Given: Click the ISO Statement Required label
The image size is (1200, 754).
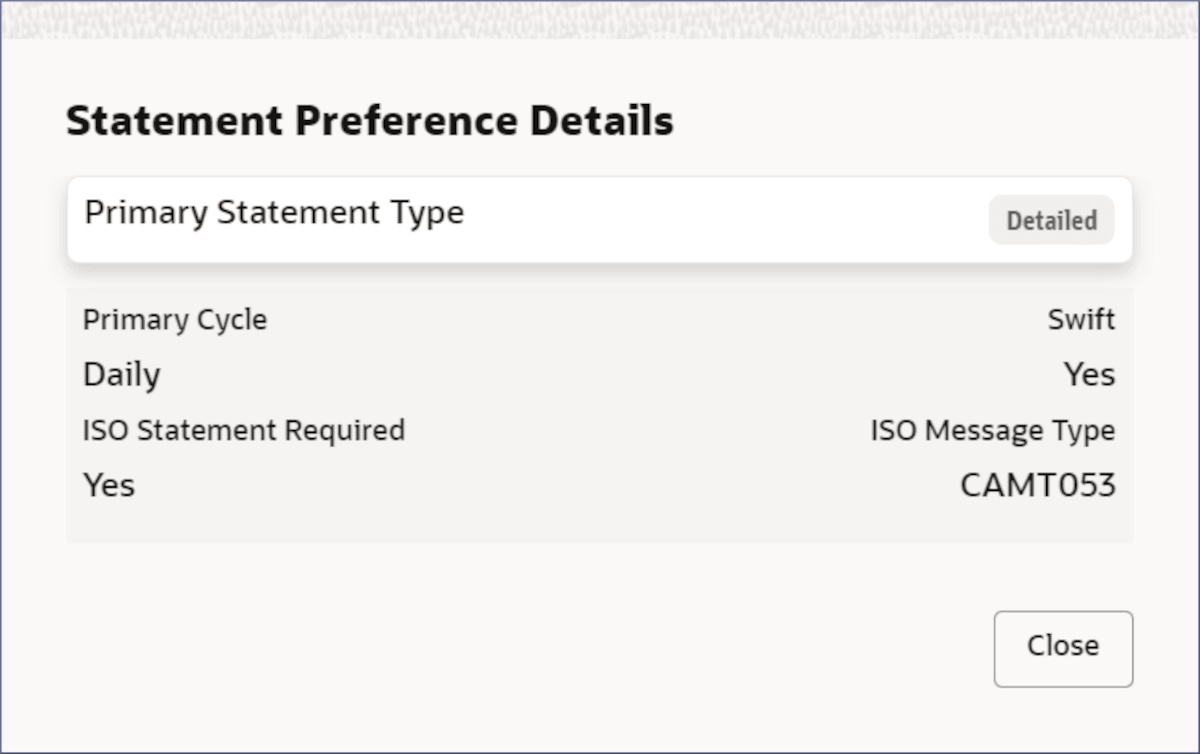Looking at the screenshot, I should 243,430.
